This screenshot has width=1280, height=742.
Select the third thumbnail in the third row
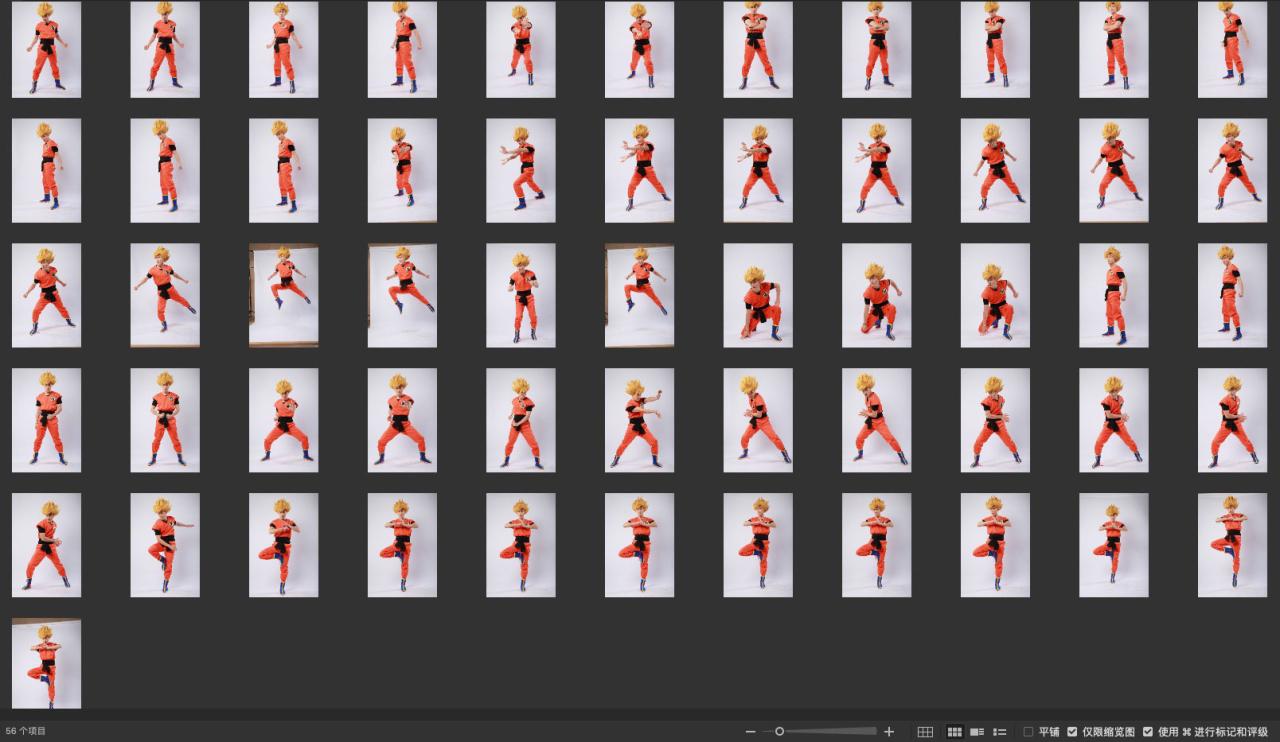284,295
